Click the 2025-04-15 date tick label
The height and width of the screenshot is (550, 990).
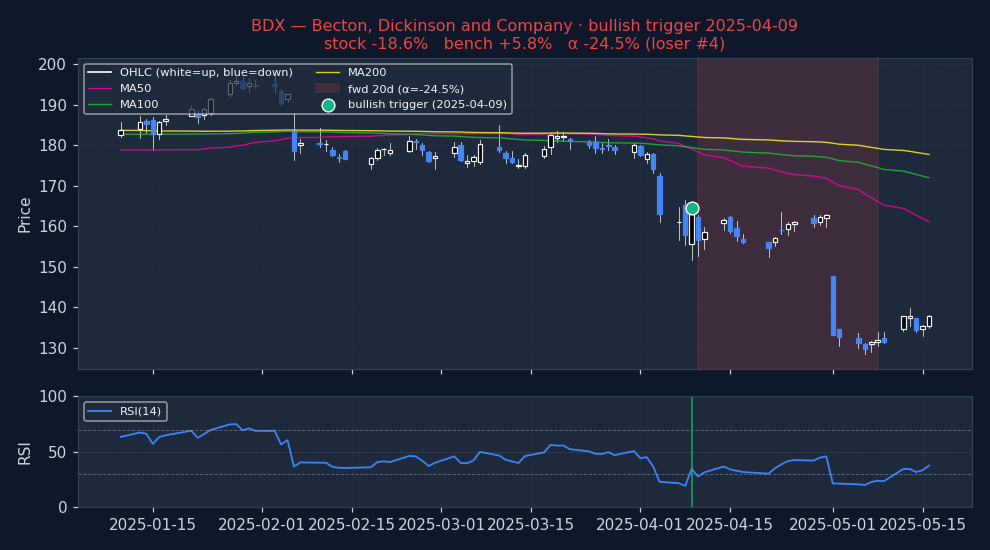click(729, 526)
